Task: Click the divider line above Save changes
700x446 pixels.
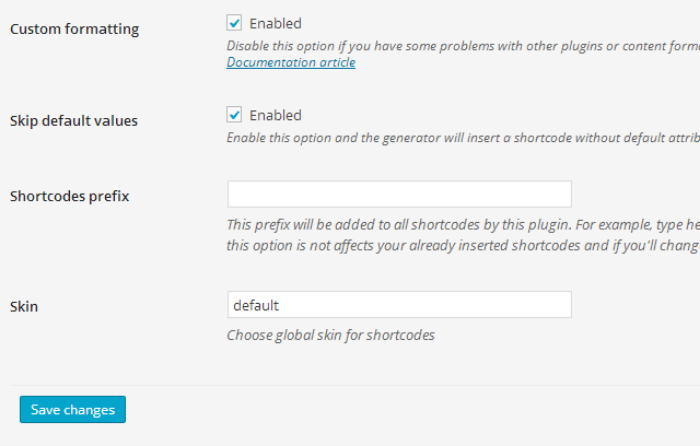Action: 355,385
